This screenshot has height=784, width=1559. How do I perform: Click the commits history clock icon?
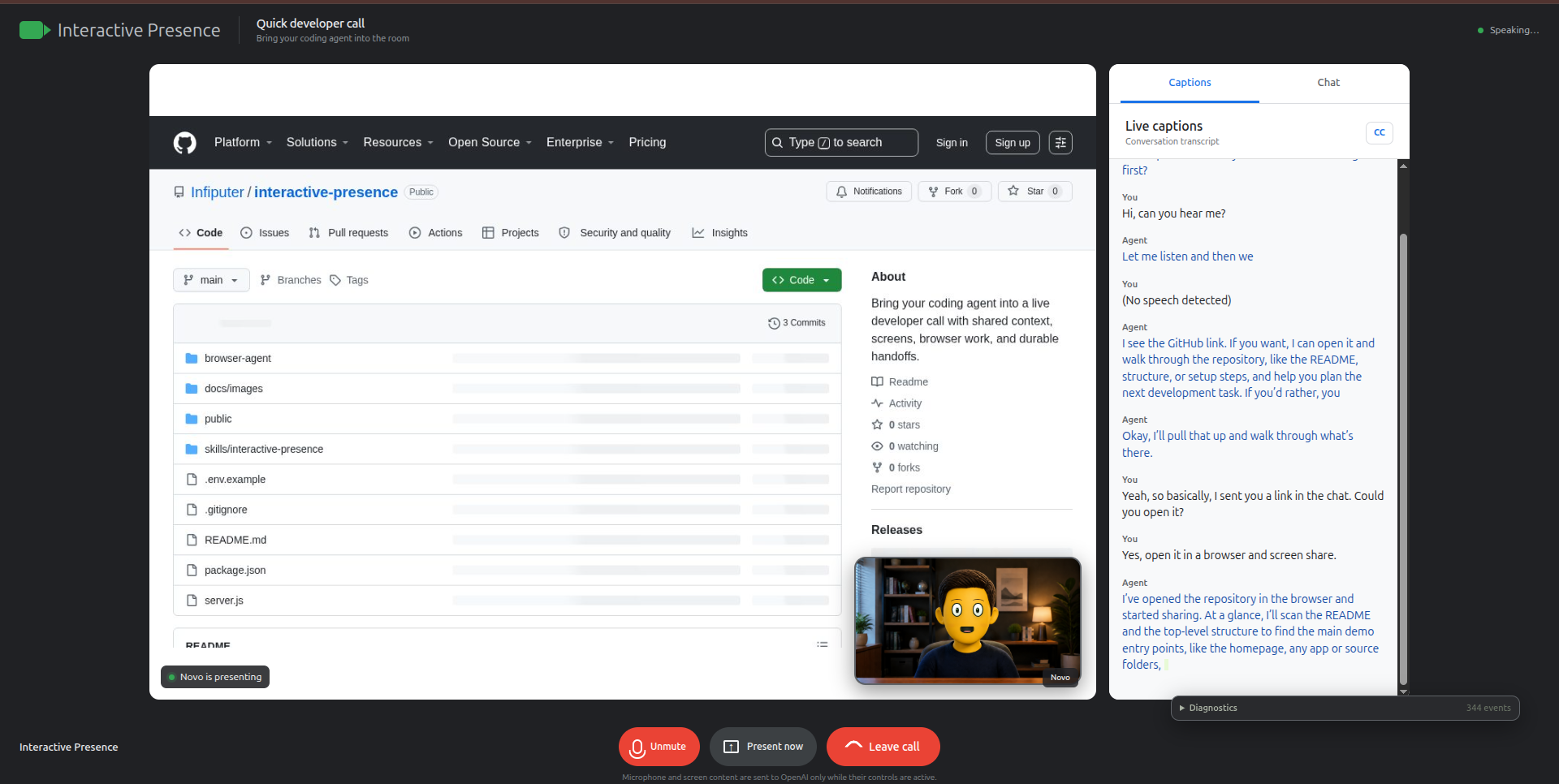click(774, 323)
